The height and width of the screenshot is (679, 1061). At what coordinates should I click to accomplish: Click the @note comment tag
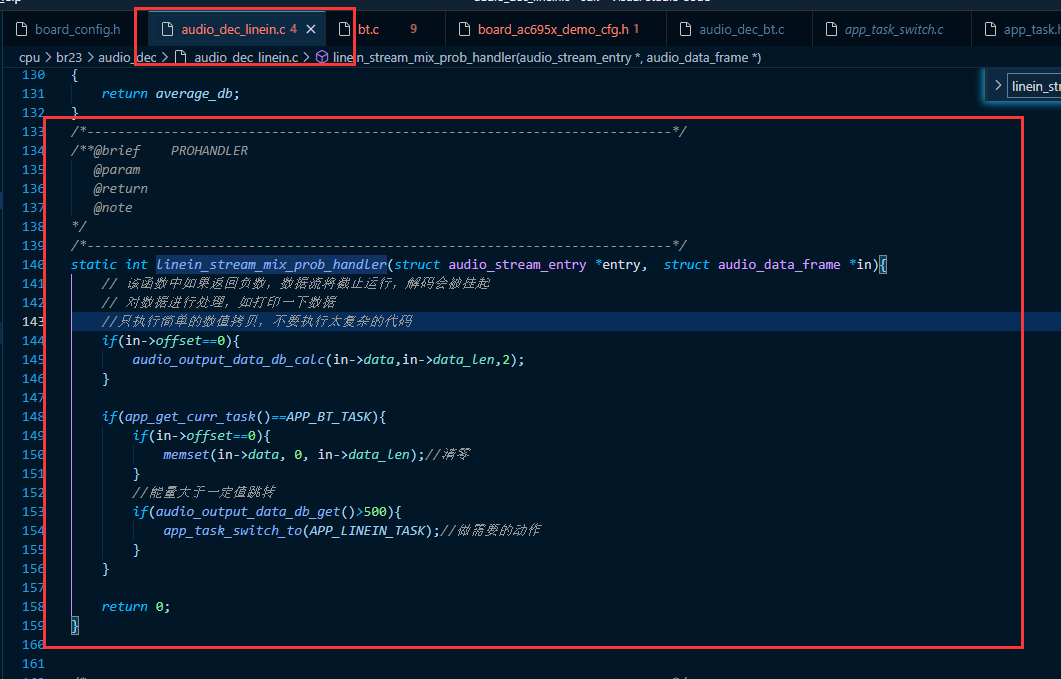point(113,207)
